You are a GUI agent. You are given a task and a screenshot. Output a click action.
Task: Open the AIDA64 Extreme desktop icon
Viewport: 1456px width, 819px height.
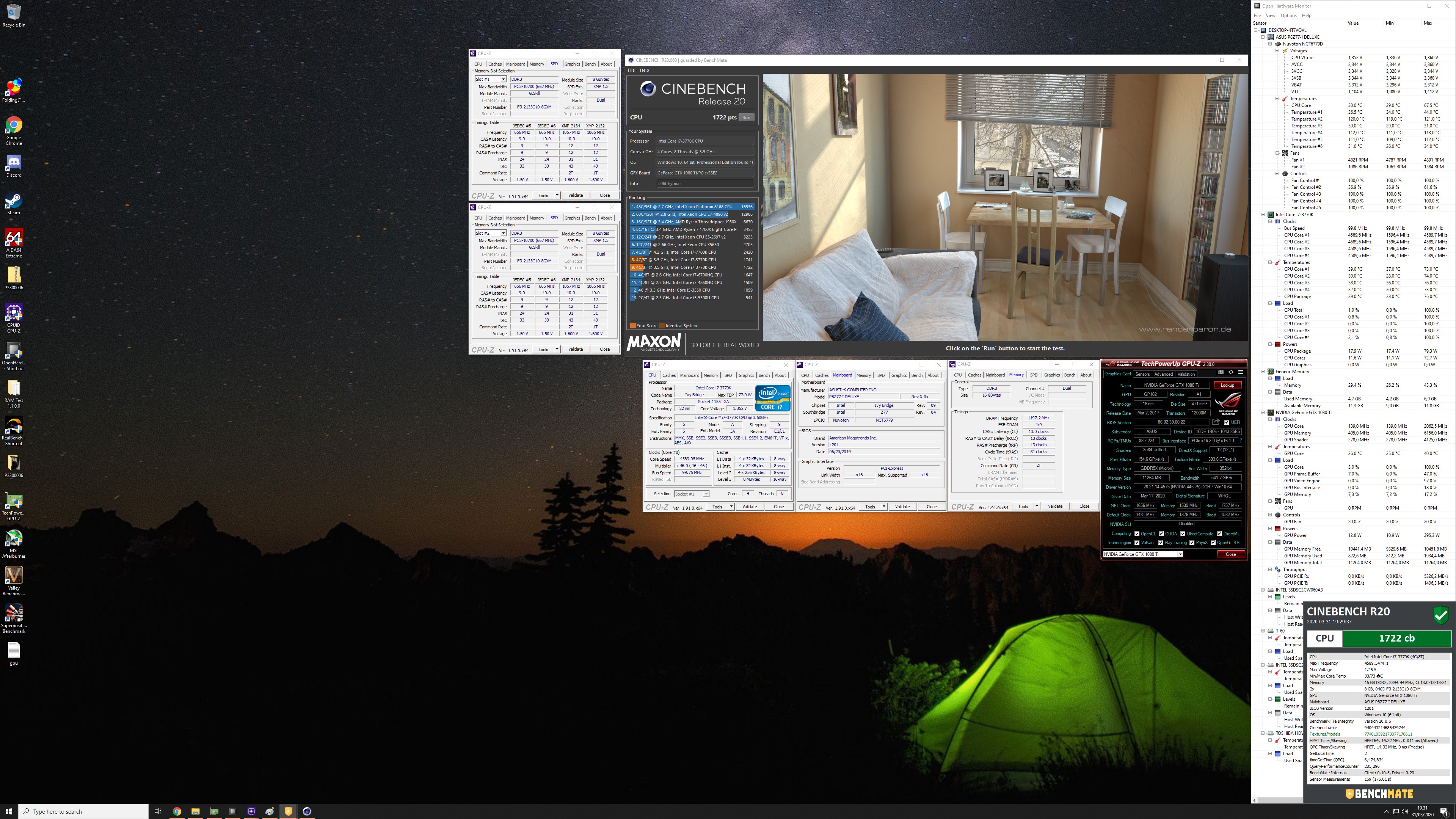pyautogui.click(x=14, y=243)
